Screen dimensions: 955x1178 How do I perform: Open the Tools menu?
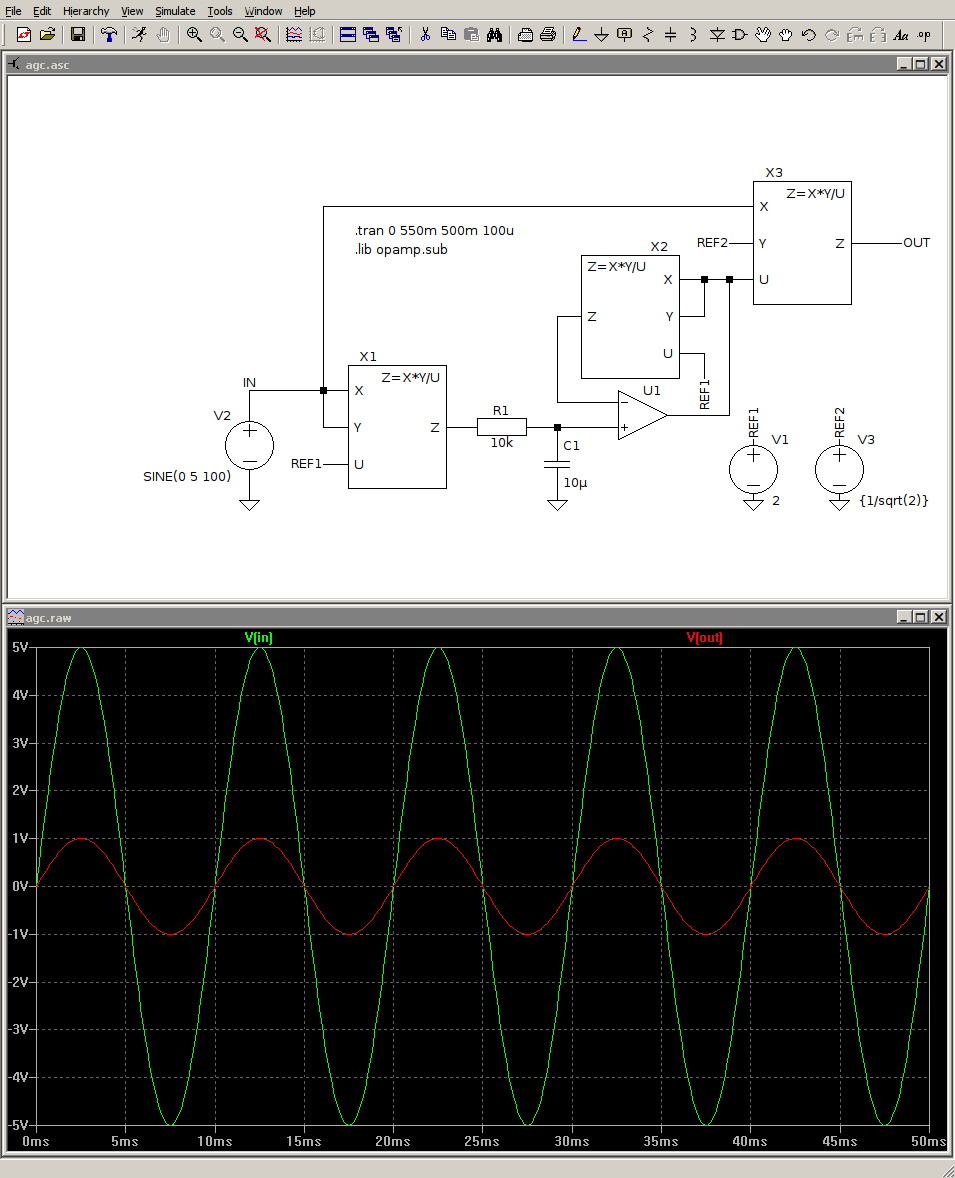[x=219, y=11]
